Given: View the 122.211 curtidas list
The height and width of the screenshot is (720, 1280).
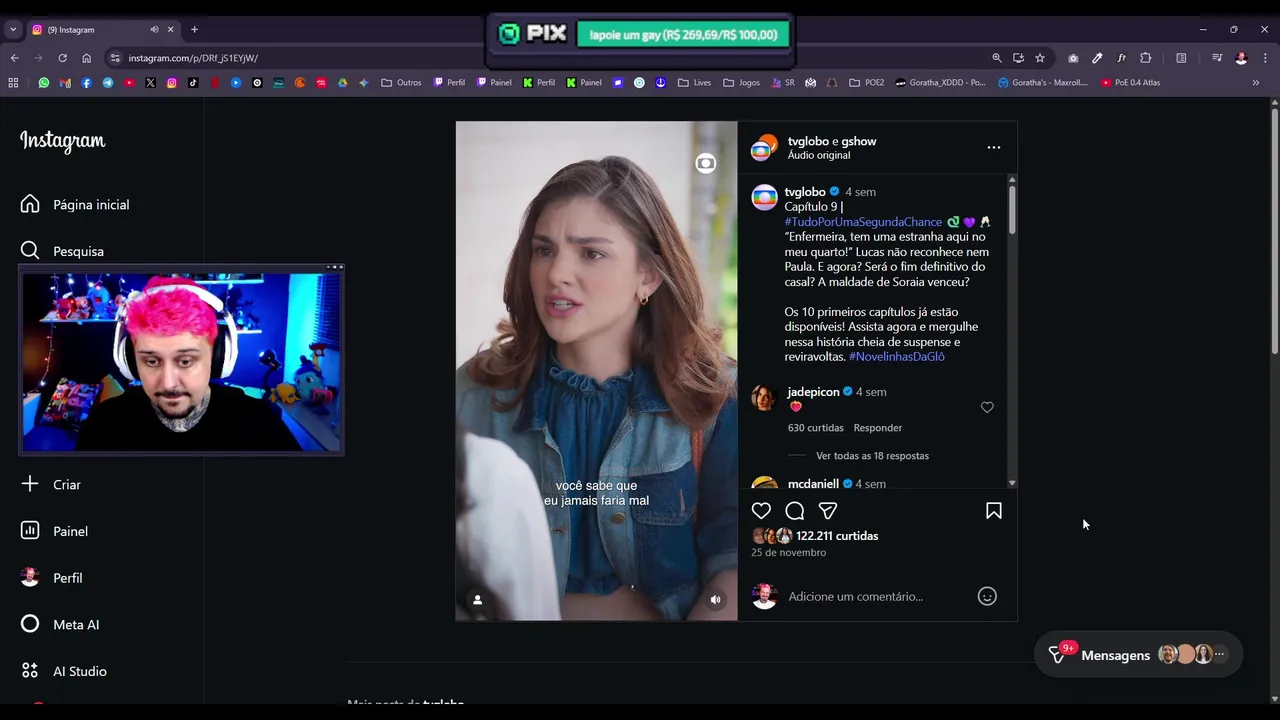Looking at the screenshot, I should (x=837, y=536).
